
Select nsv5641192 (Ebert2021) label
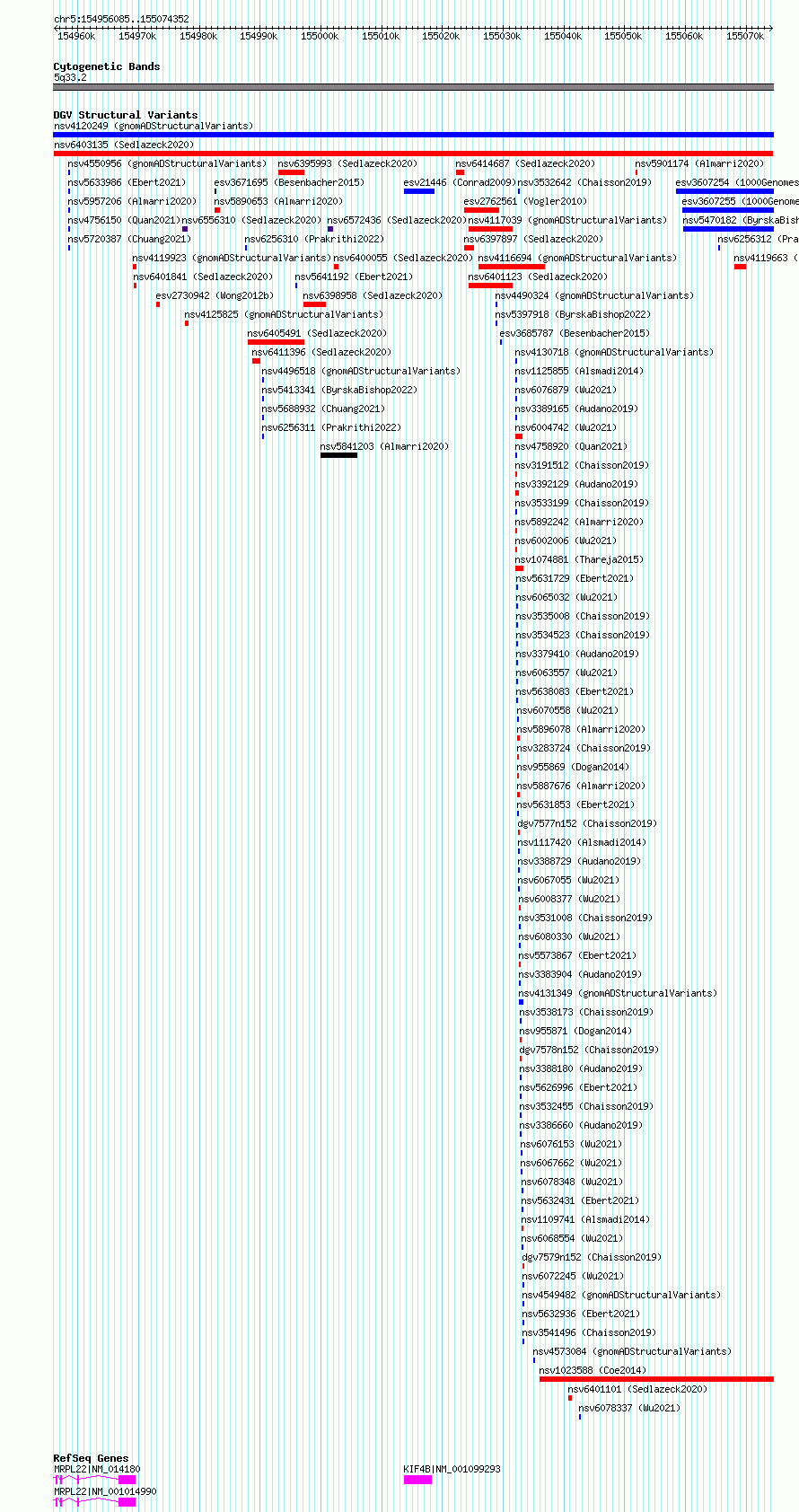[354, 277]
